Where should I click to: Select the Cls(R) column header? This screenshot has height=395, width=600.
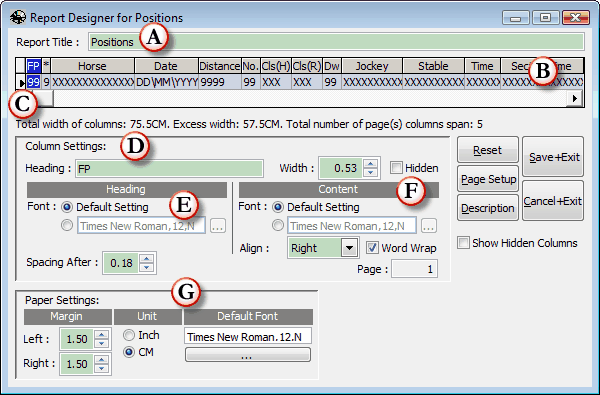[x=307, y=66]
